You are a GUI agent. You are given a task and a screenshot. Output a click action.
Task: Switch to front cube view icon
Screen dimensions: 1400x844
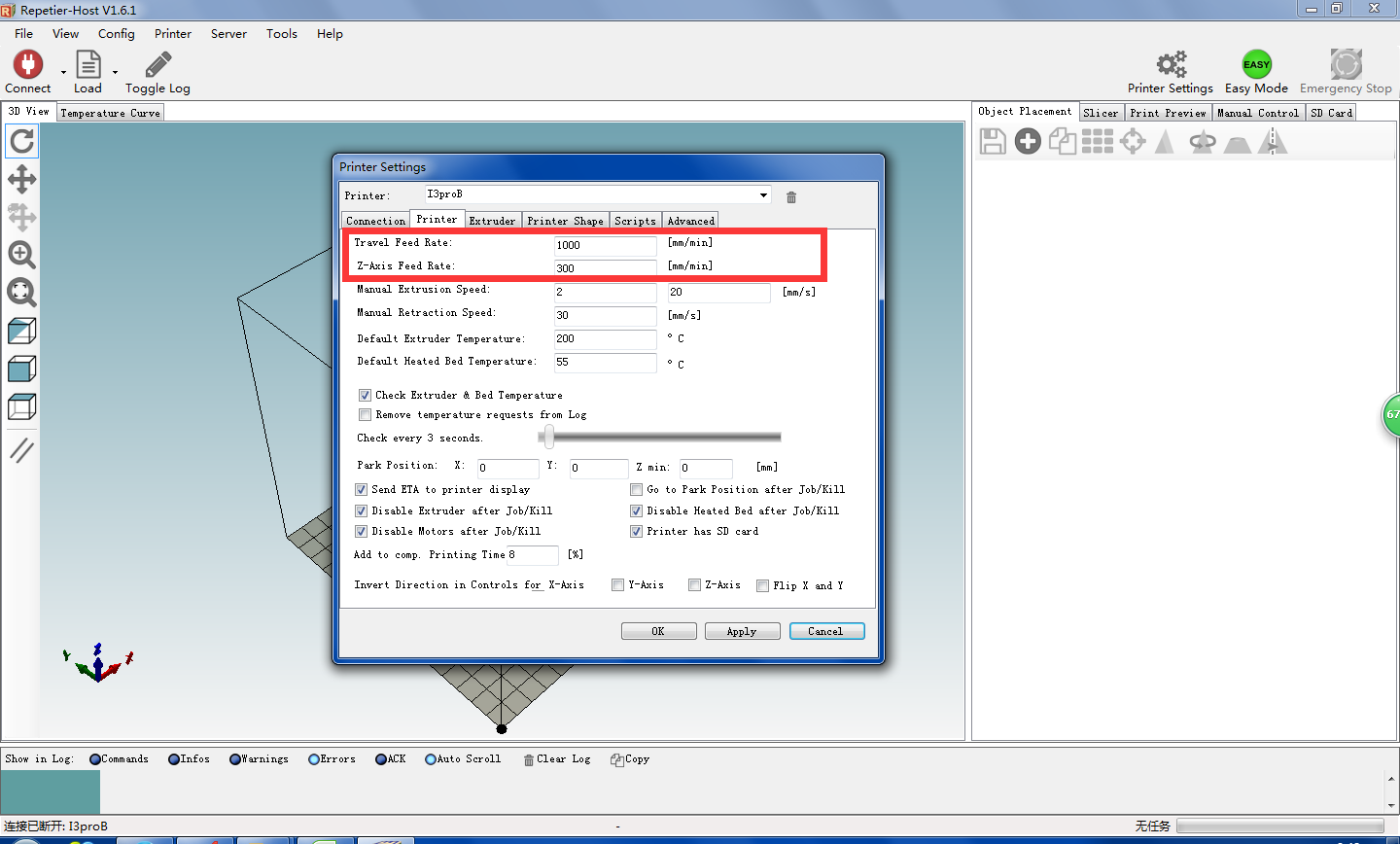tap(21, 369)
